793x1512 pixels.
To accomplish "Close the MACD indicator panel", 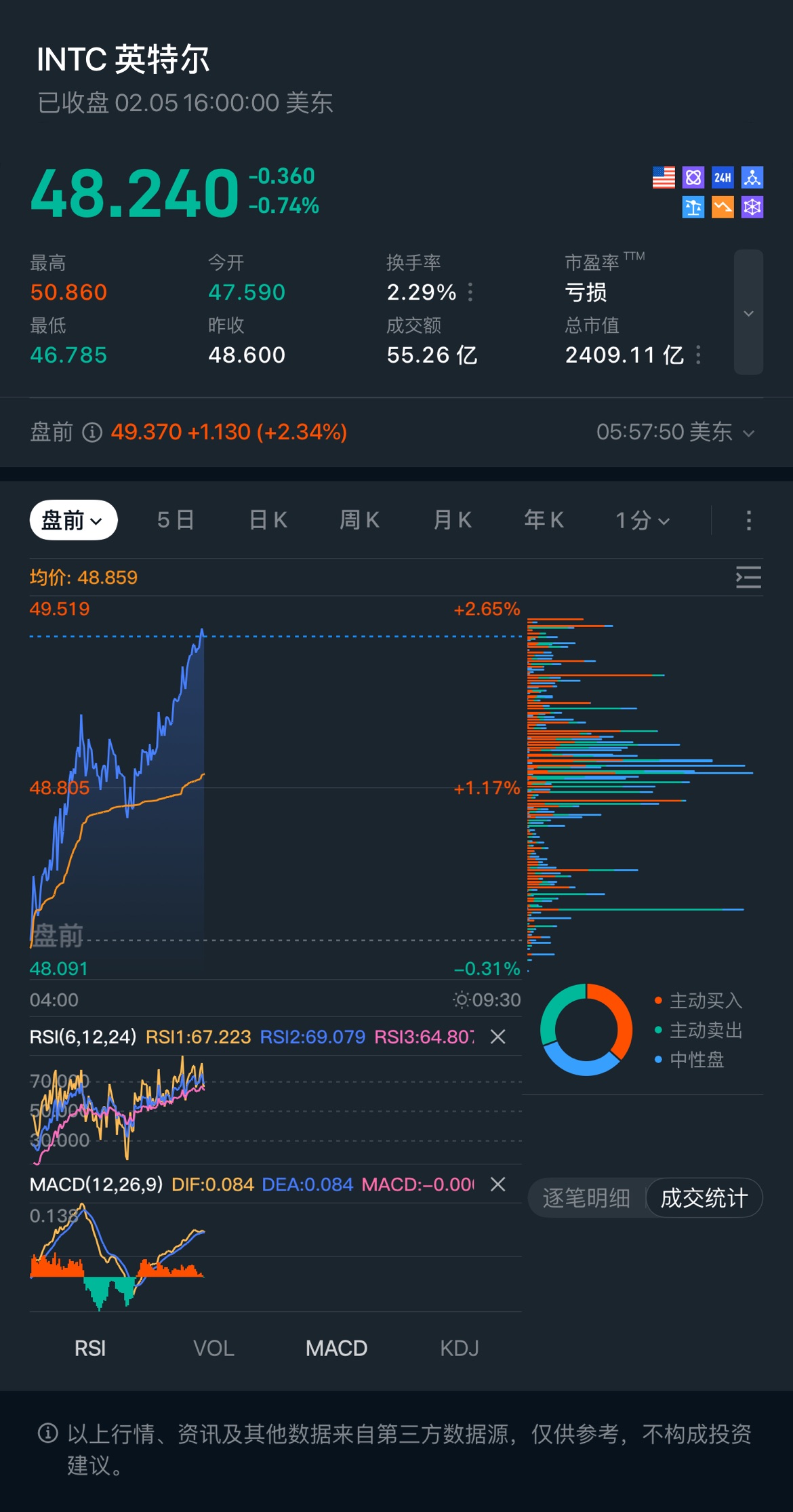I will pos(498,1185).
